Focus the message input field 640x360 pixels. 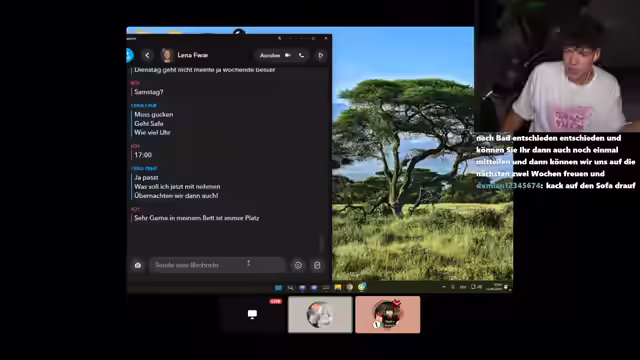218,265
